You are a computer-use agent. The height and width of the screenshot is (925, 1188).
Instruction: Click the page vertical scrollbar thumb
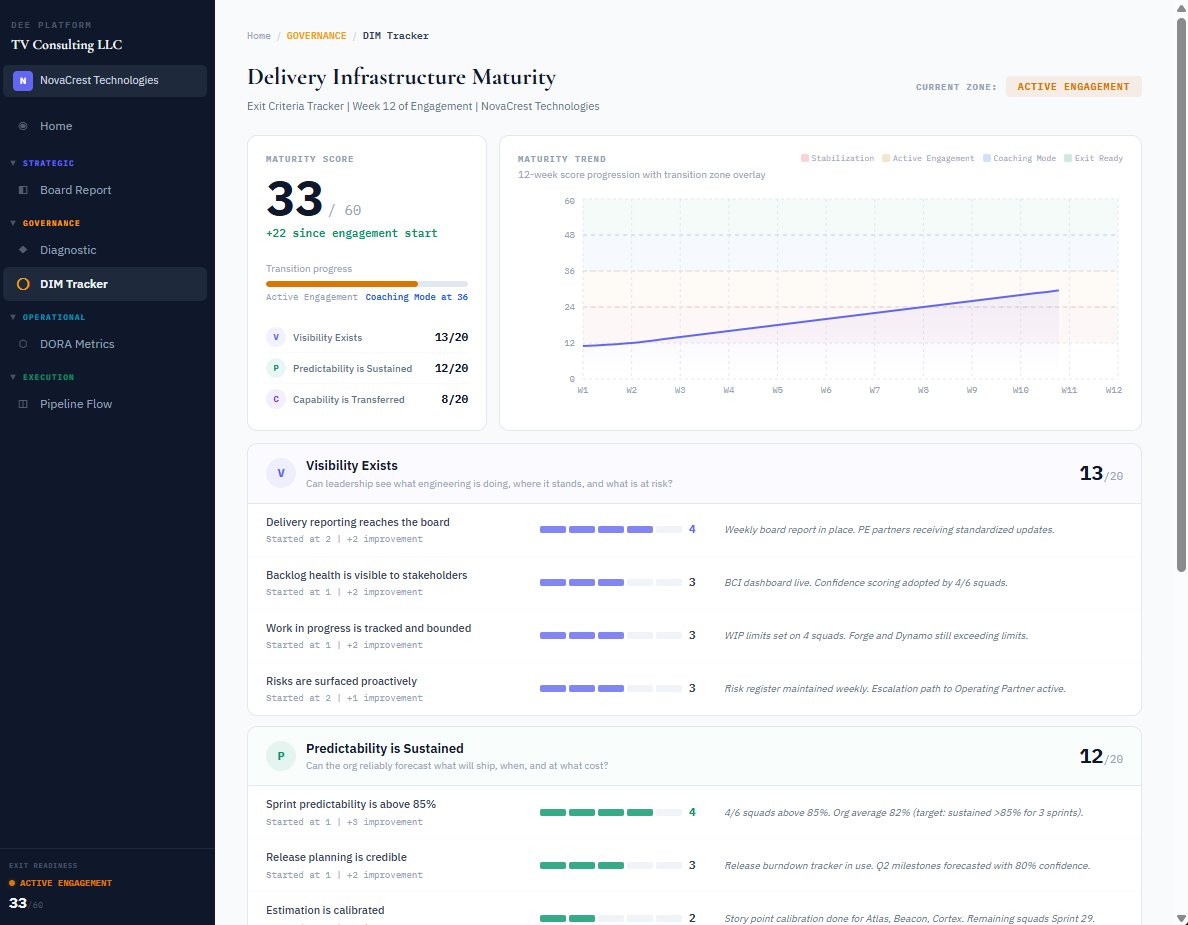(1181, 294)
